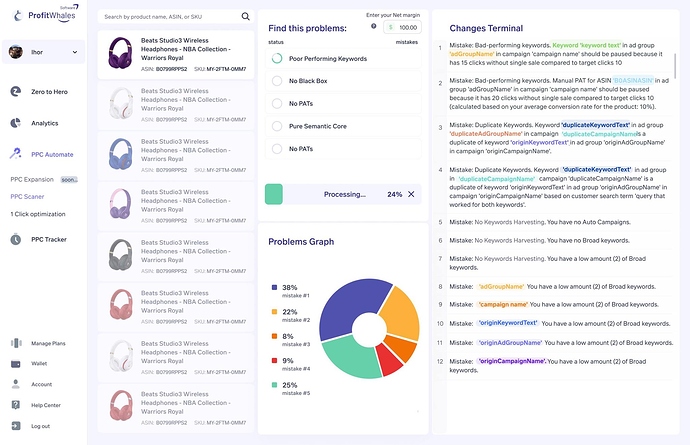The width and height of the screenshot is (690, 445).
Task: Toggle No Black Box status circle
Action: click(x=277, y=81)
